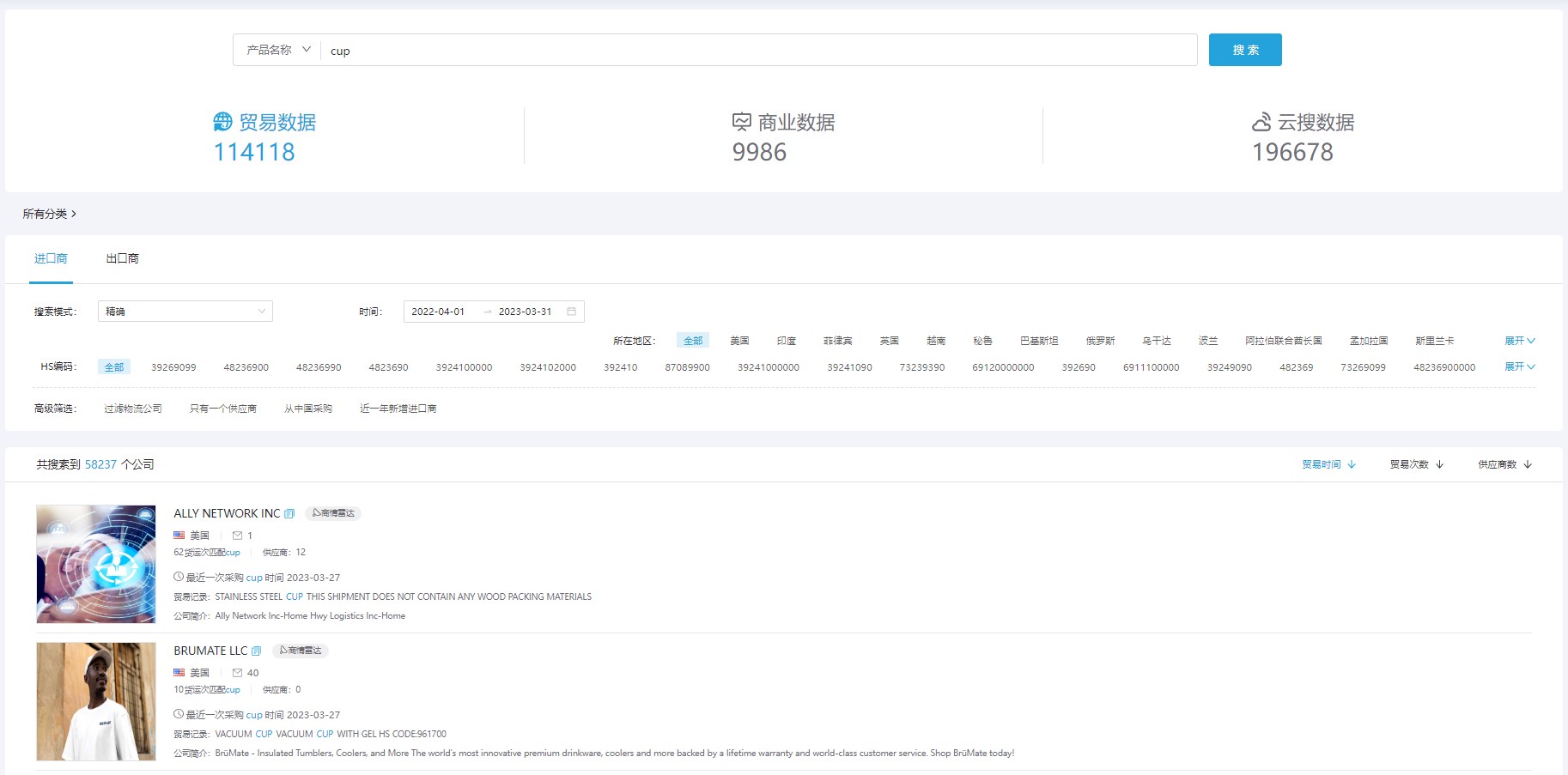Image resolution: width=1568 pixels, height=775 pixels.
Task: Open the 产品名称 search type dropdown
Action: pyautogui.click(x=277, y=50)
